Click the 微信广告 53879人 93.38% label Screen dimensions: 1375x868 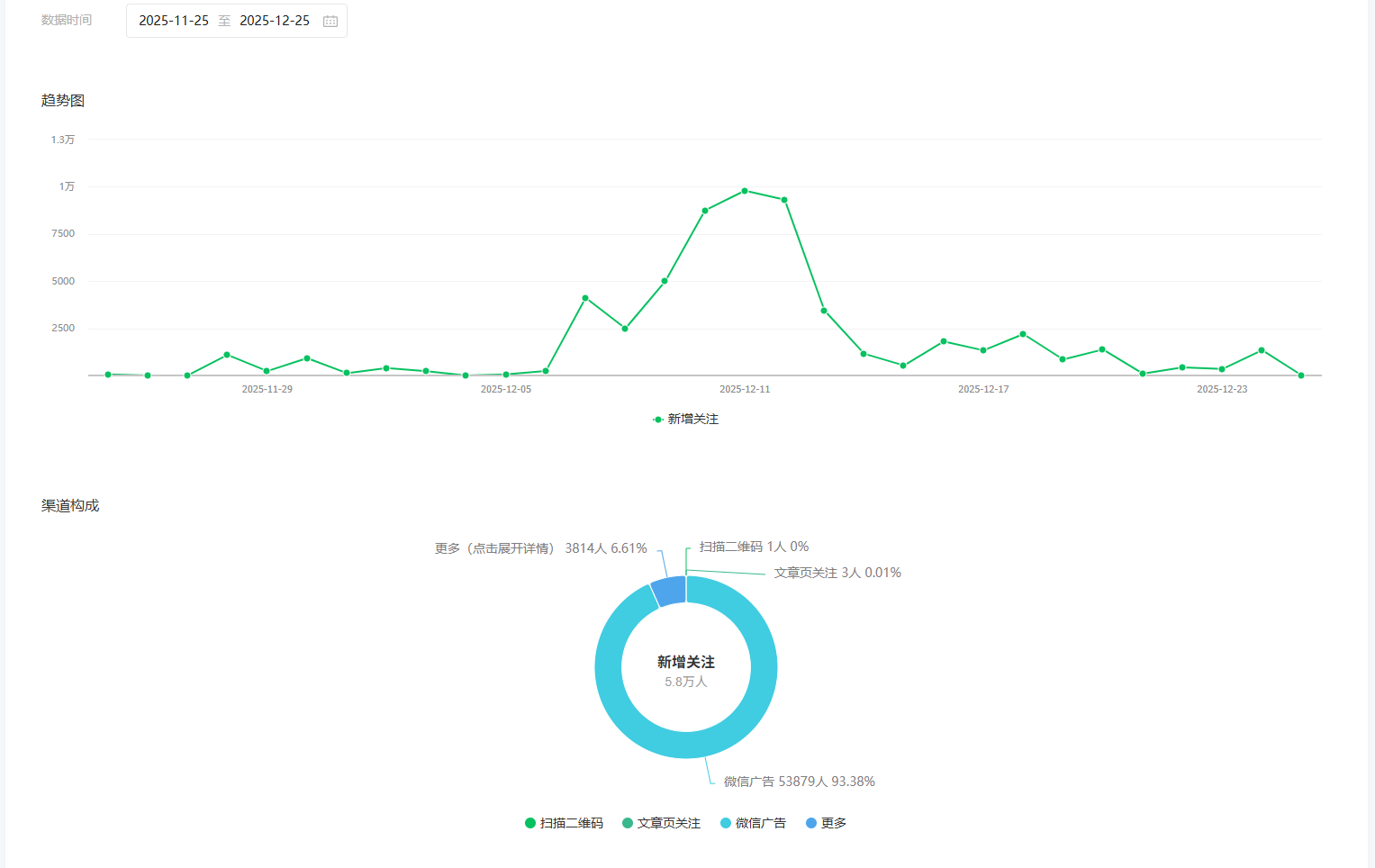pyautogui.click(x=800, y=782)
